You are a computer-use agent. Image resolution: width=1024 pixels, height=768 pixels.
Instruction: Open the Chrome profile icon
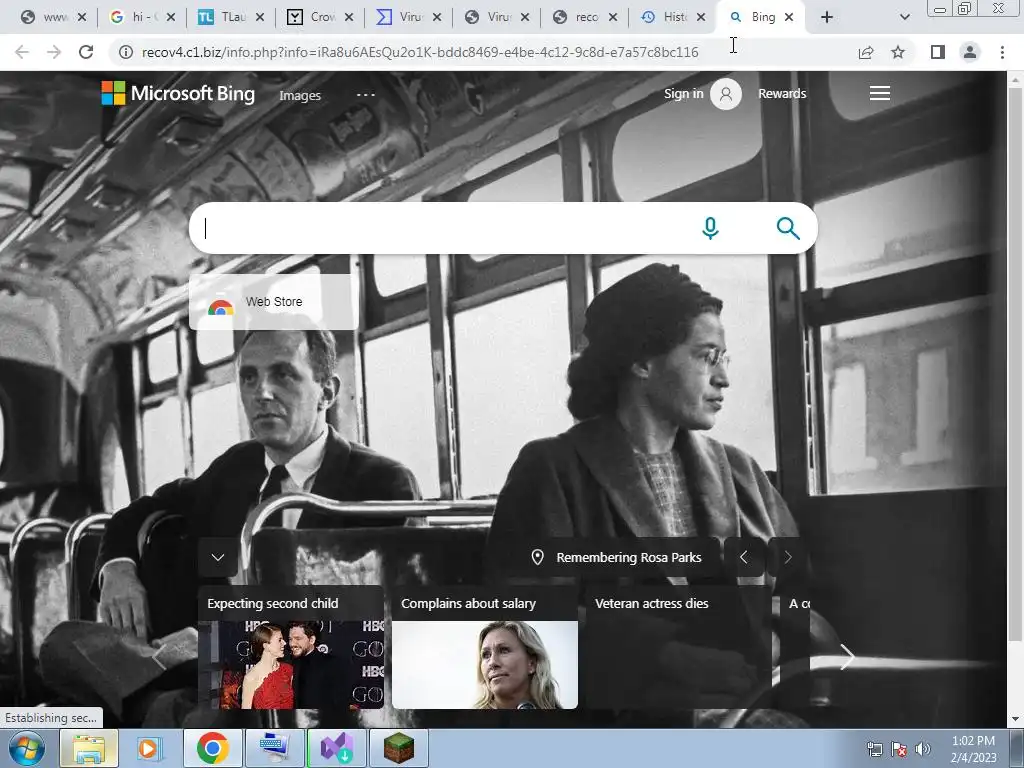pyautogui.click(x=970, y=52)
